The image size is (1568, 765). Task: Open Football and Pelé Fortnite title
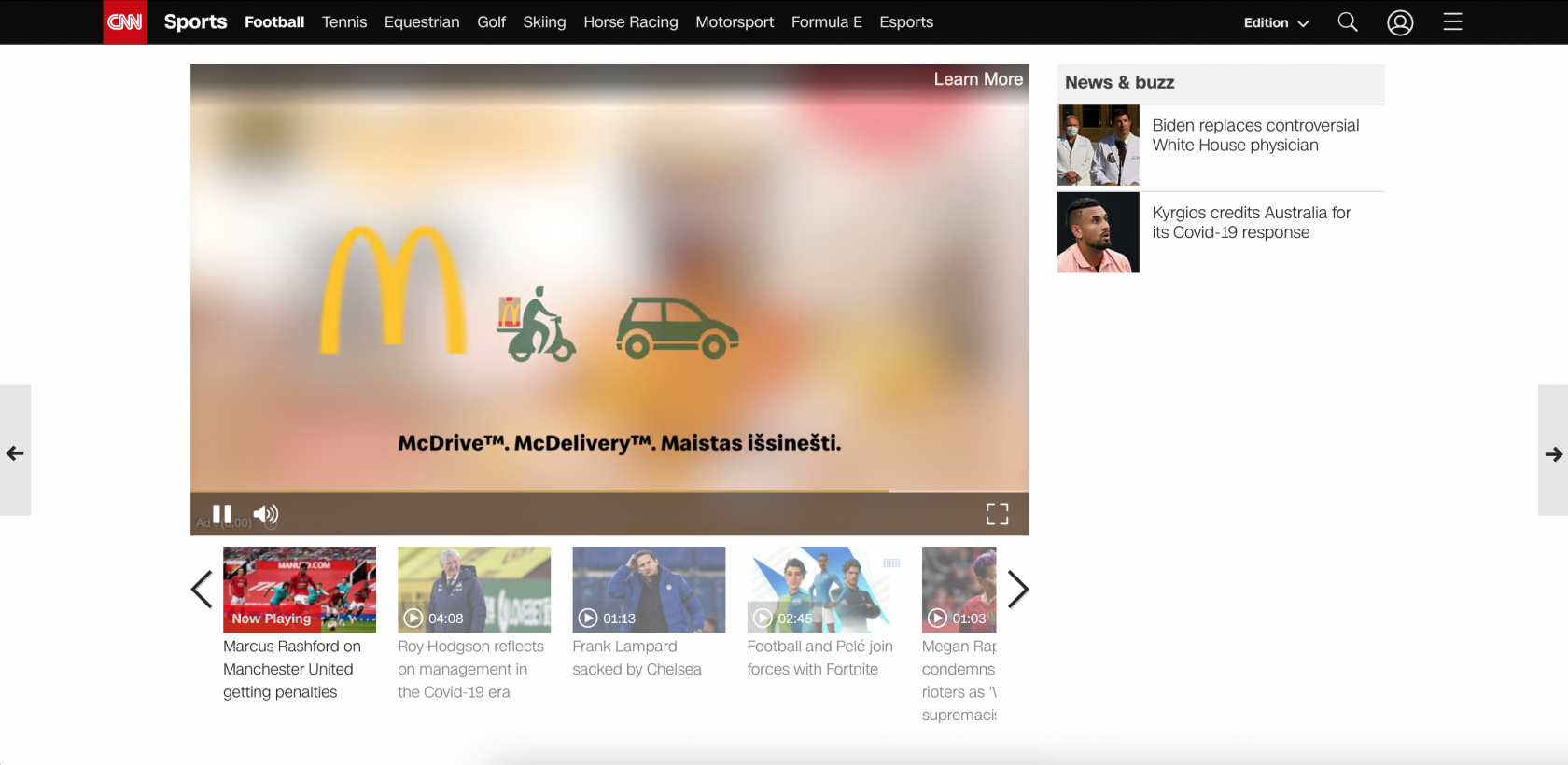pos(819,658)
